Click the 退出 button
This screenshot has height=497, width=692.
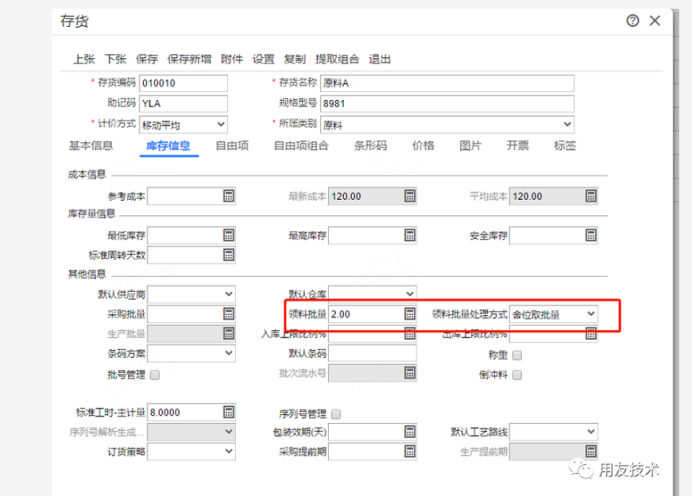coord(380,60)
